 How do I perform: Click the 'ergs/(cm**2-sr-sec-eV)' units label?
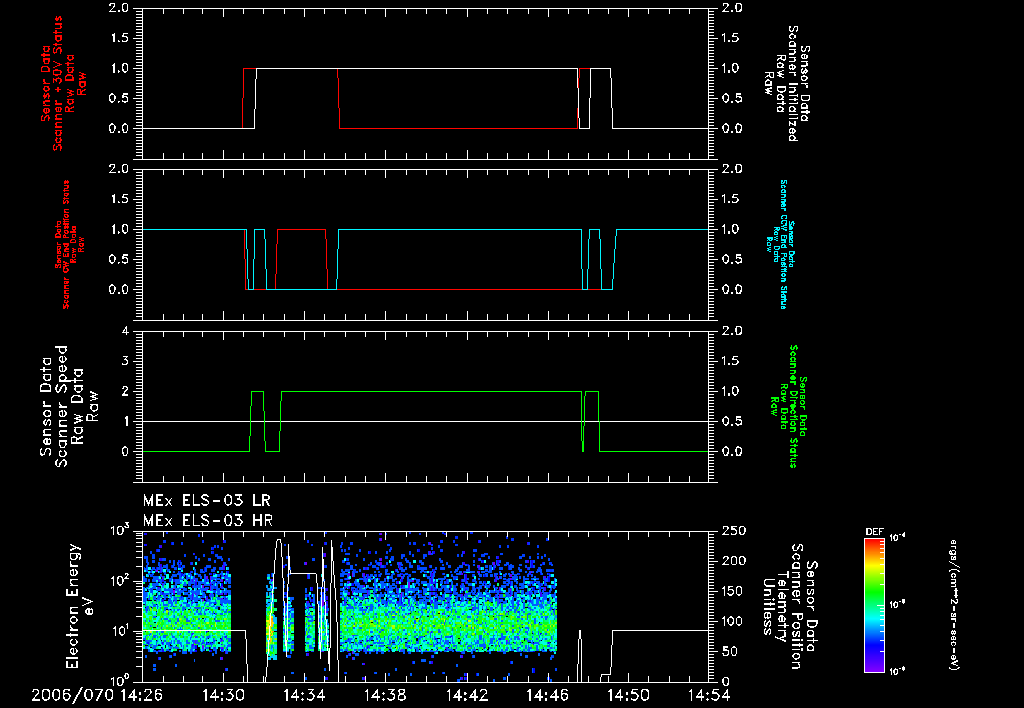click(953, 604)
